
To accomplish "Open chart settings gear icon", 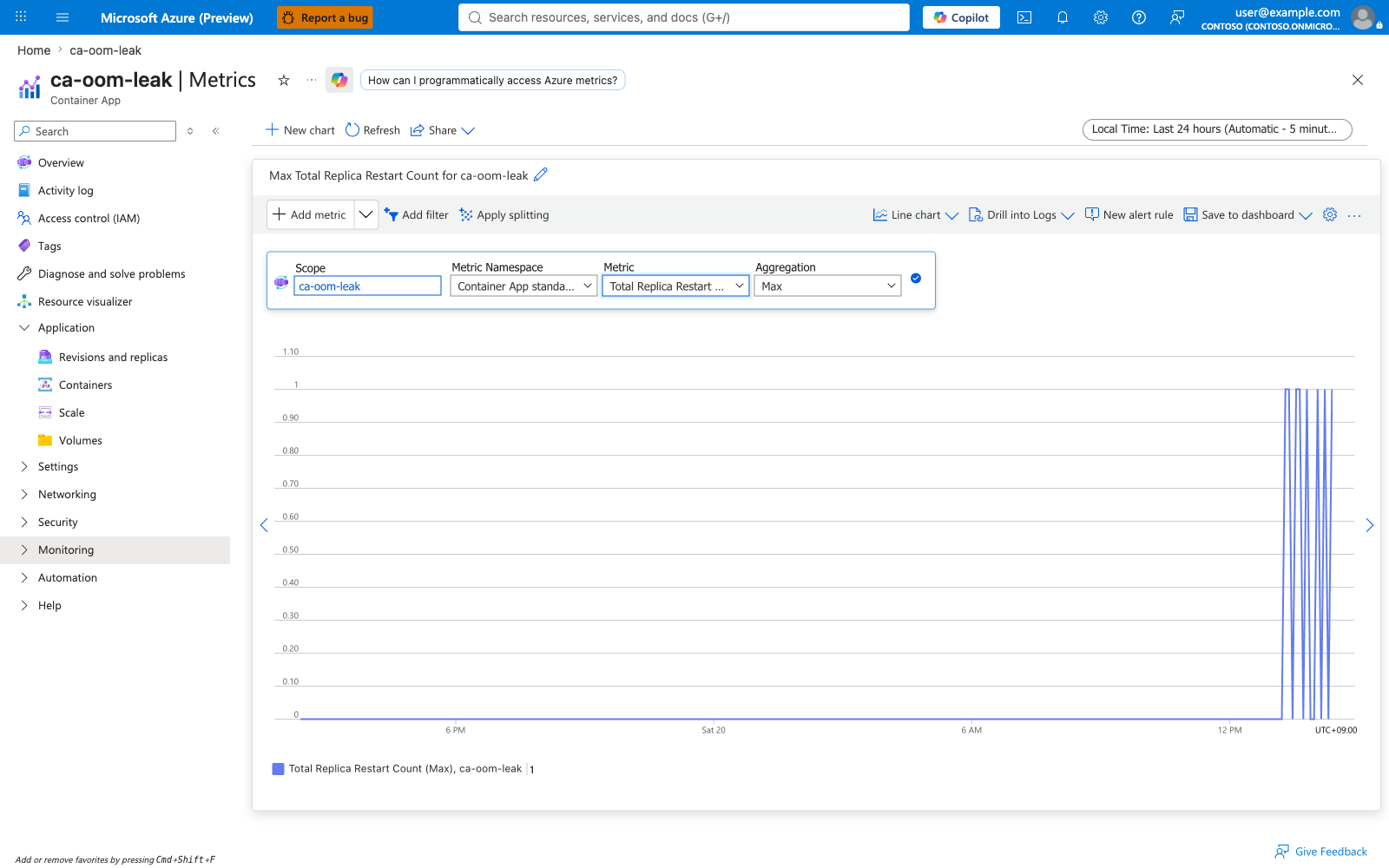I will coord(1330,214).
